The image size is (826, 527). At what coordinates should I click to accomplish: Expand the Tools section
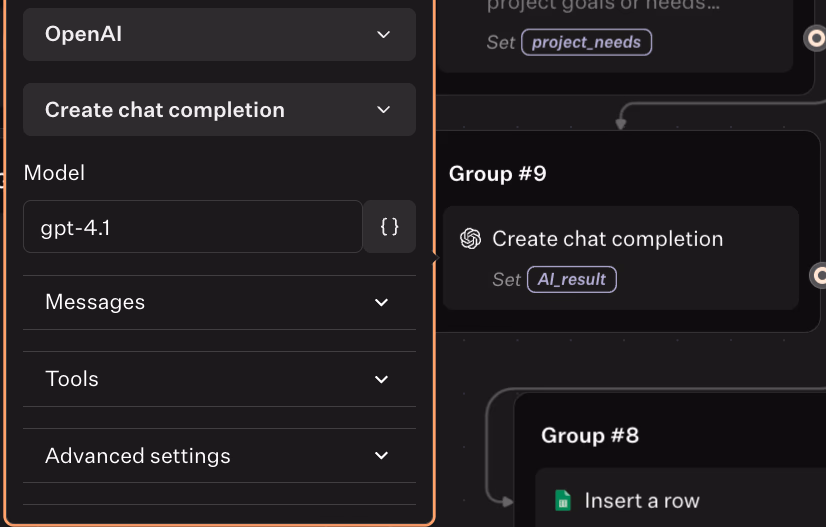[x=219, y=379]
